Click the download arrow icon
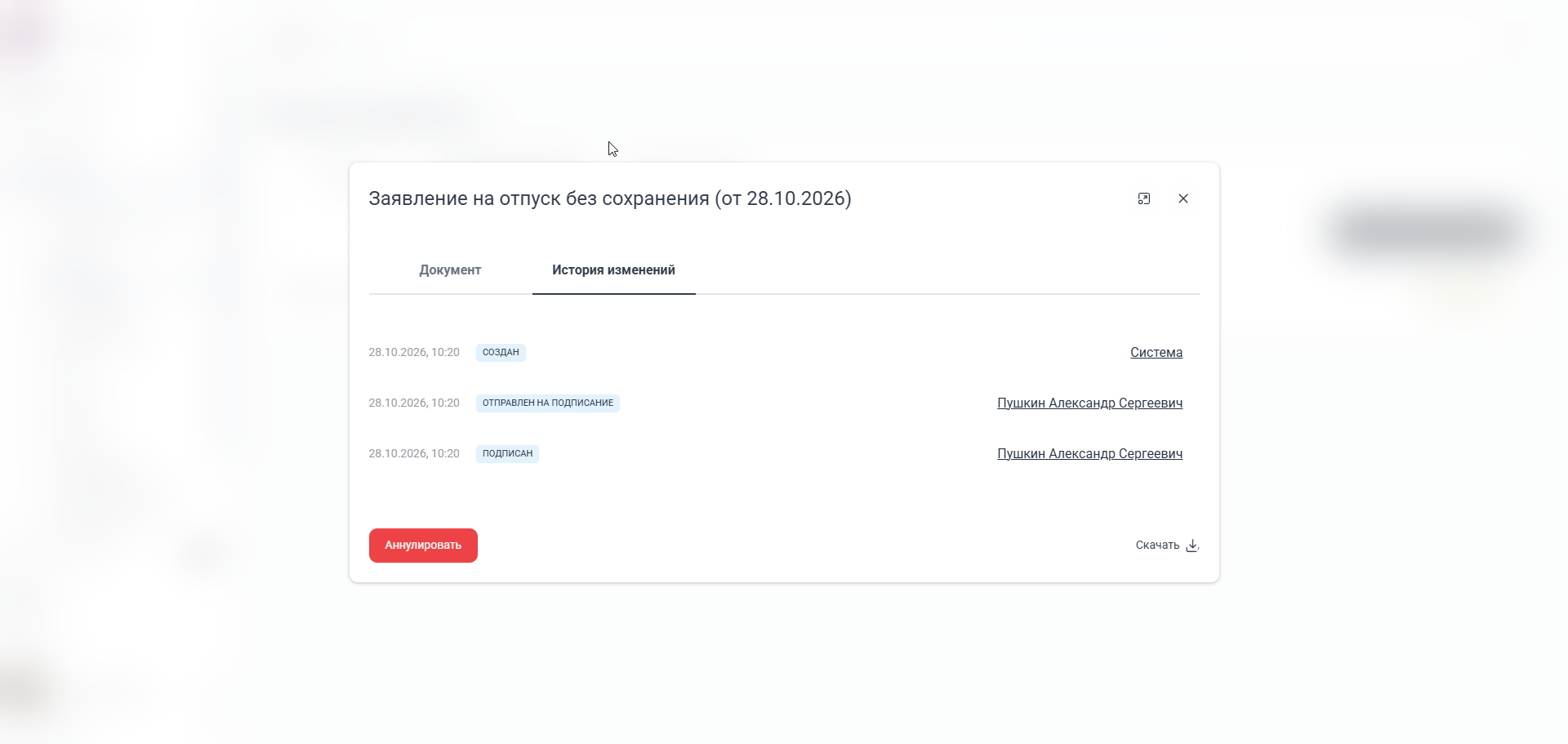 (x=1192, y=546)
